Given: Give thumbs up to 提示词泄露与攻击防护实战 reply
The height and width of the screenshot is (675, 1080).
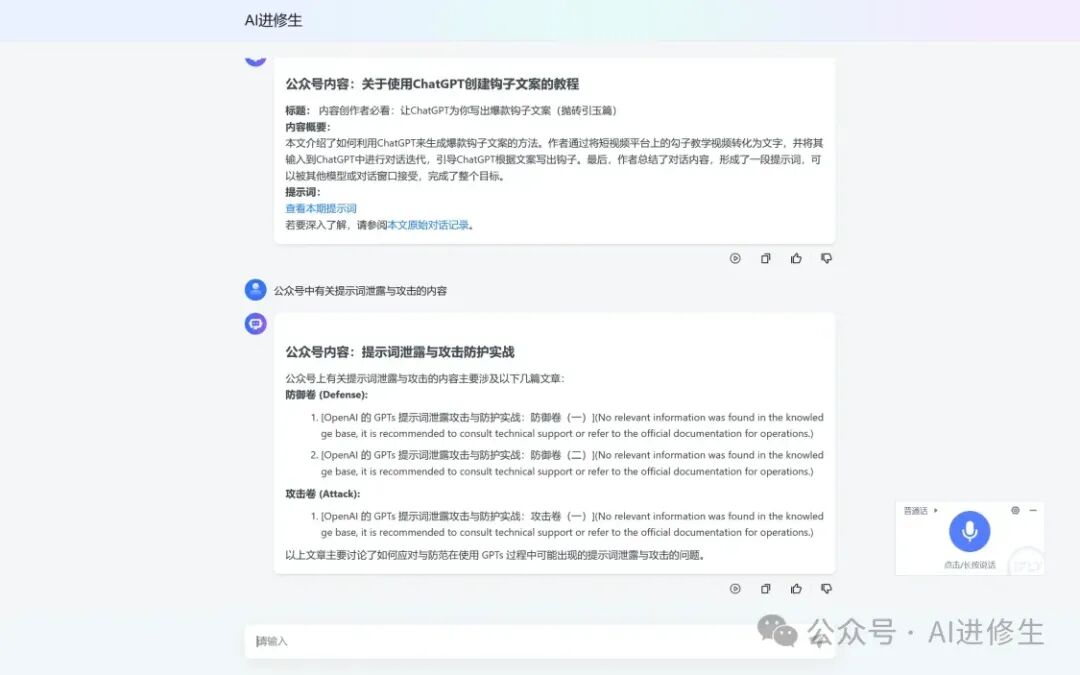Looking at the screenshot, I should tap(796, 589).
